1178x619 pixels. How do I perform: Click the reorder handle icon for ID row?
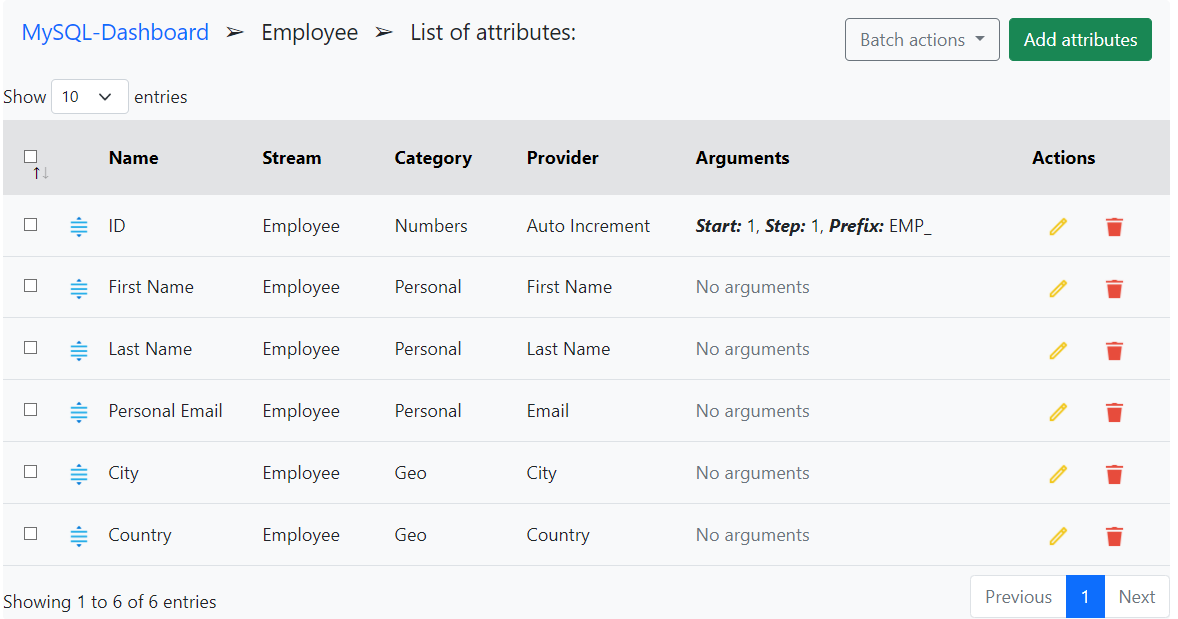[x=79, y=227]
